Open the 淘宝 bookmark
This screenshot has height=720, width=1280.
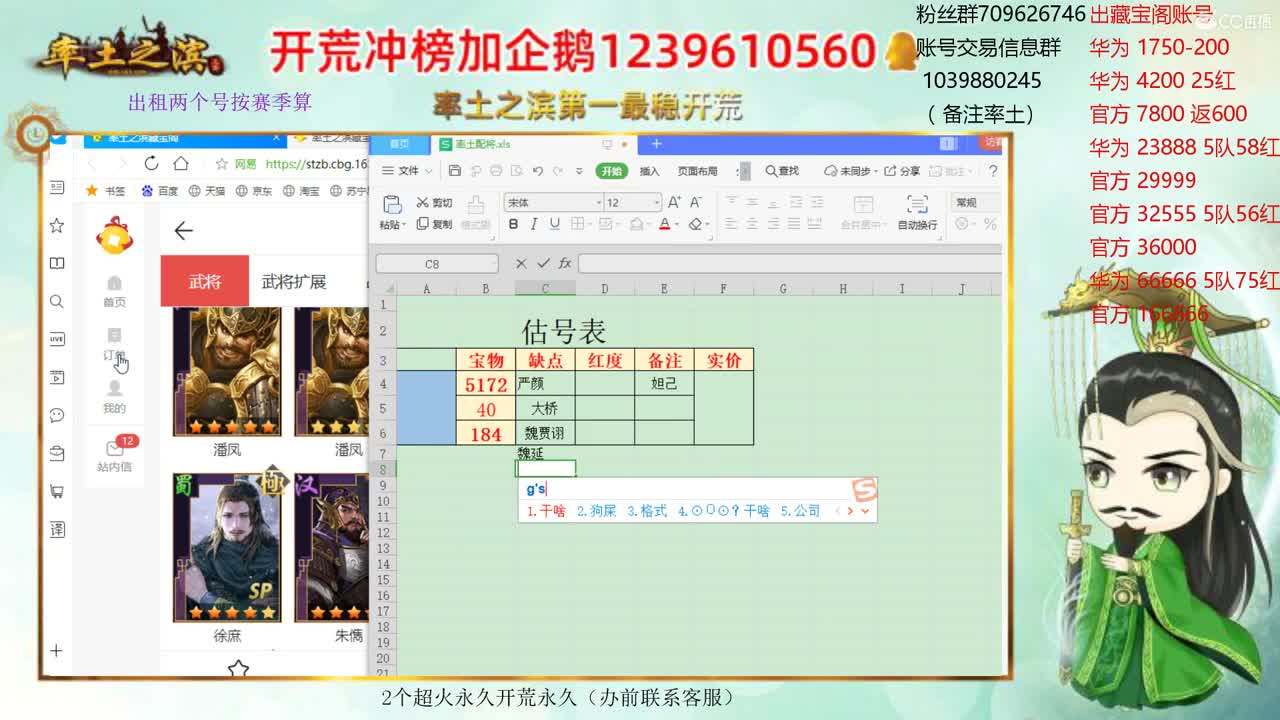click(301, 190)
